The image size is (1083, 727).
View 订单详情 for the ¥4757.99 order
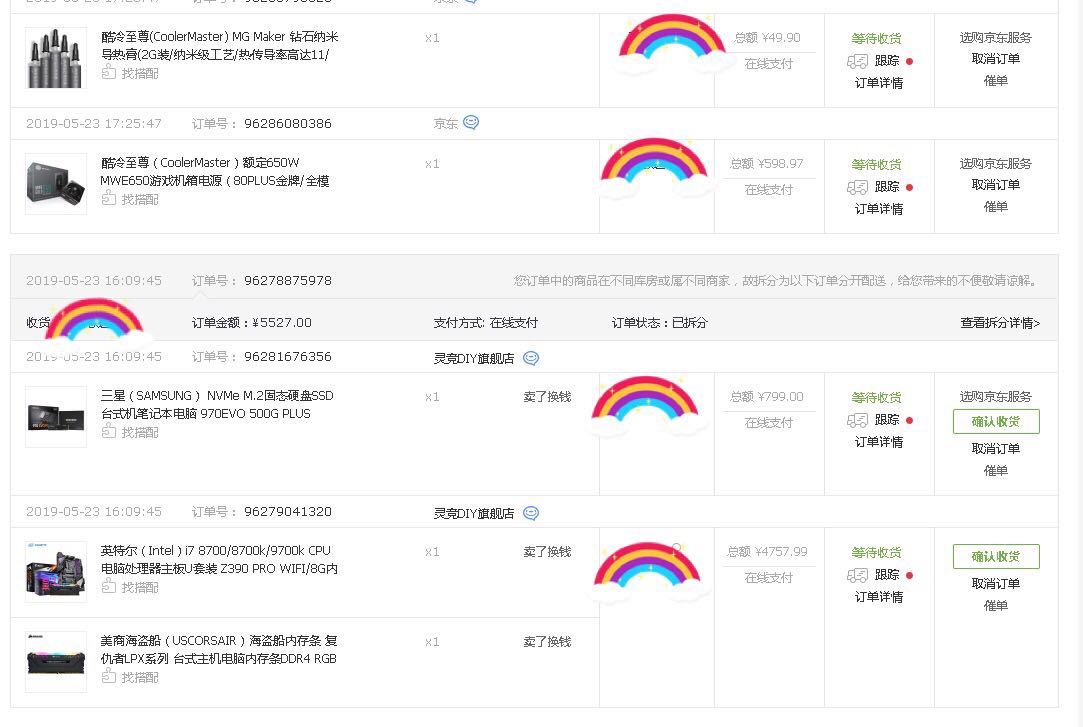[x=879, y=597]
